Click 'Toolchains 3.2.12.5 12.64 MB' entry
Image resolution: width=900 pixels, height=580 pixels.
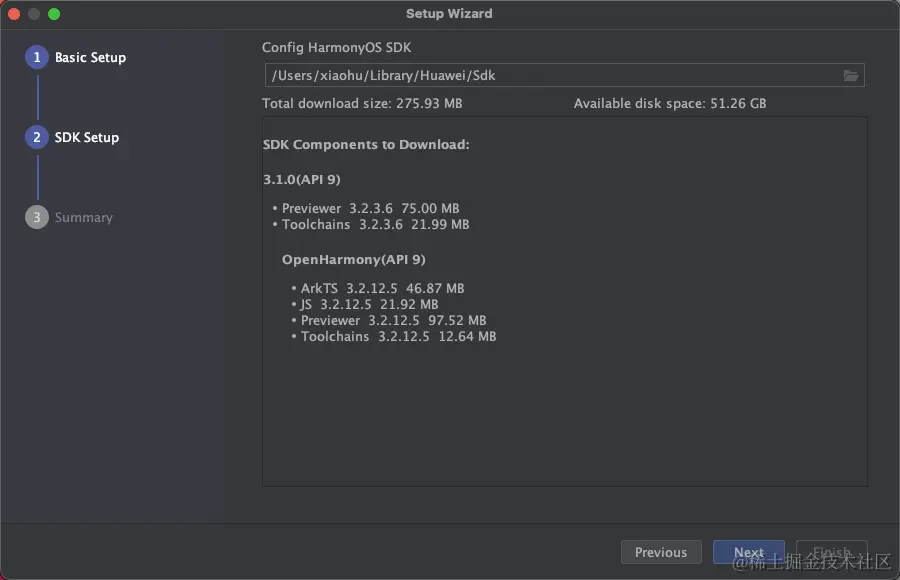(x=398, y=337)
